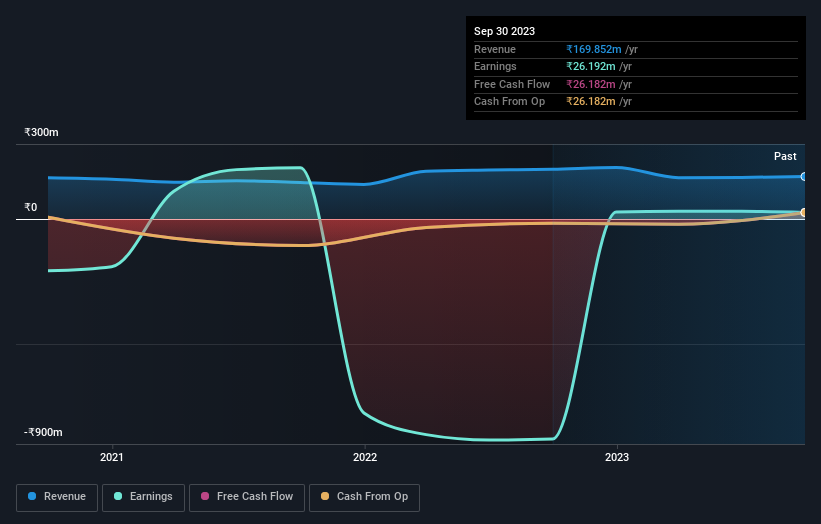Select the Revenue endpoint marker on chart
This screenshot has width=821, height=524.
pyautogui.click(x=803, y=177)
